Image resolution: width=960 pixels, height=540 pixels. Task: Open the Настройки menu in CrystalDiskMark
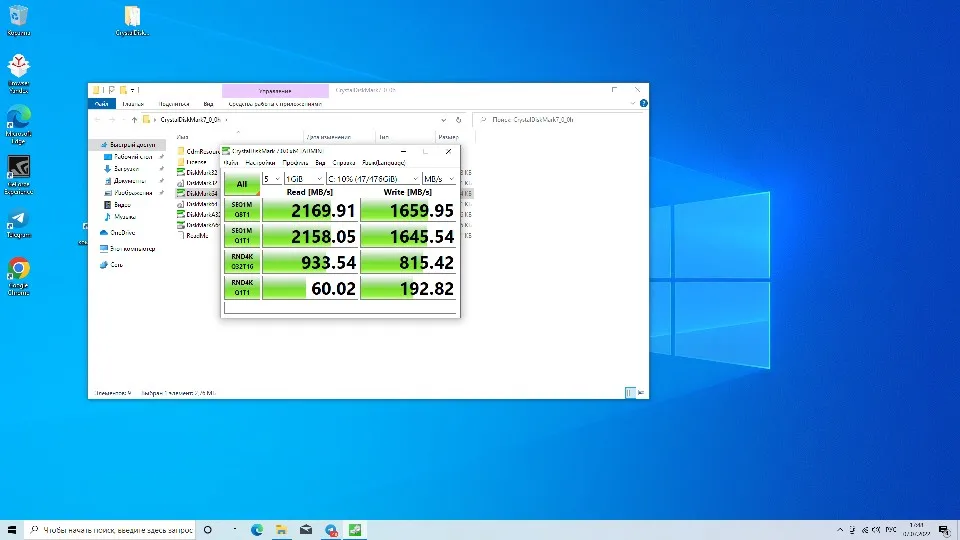coord(261,162)
